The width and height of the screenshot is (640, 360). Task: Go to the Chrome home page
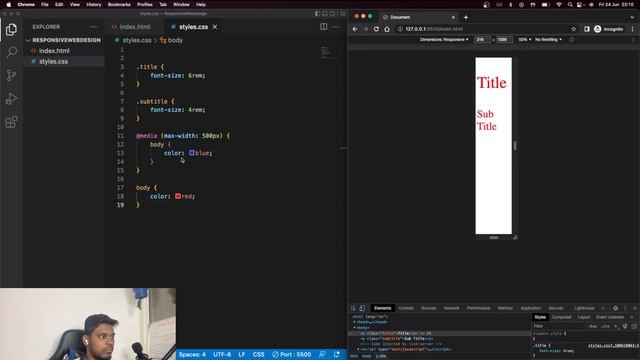tap(387, 29)
